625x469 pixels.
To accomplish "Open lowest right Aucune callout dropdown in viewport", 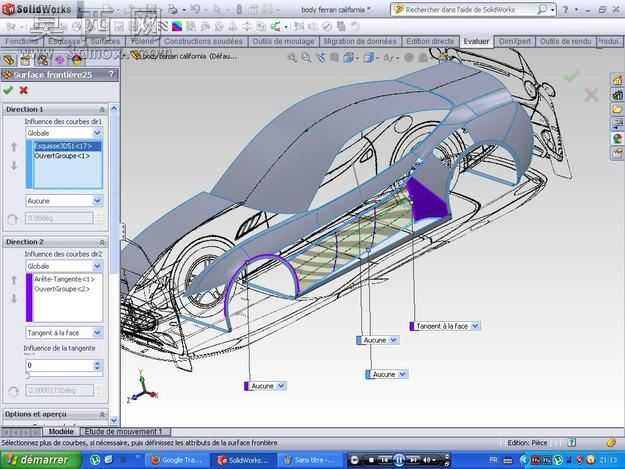I will click(x=403, y=375).
